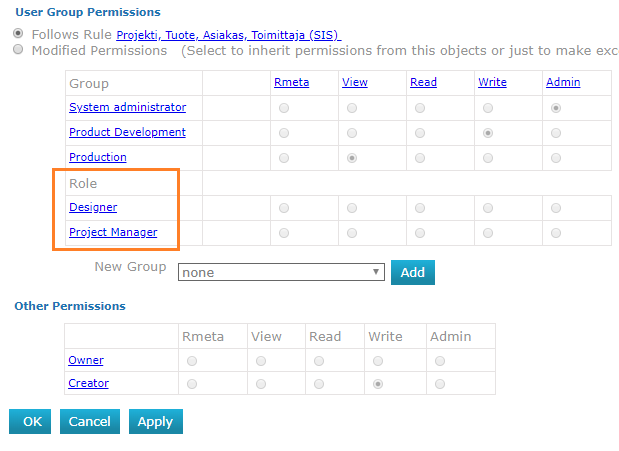Click the Apply button

click(156, 421)
